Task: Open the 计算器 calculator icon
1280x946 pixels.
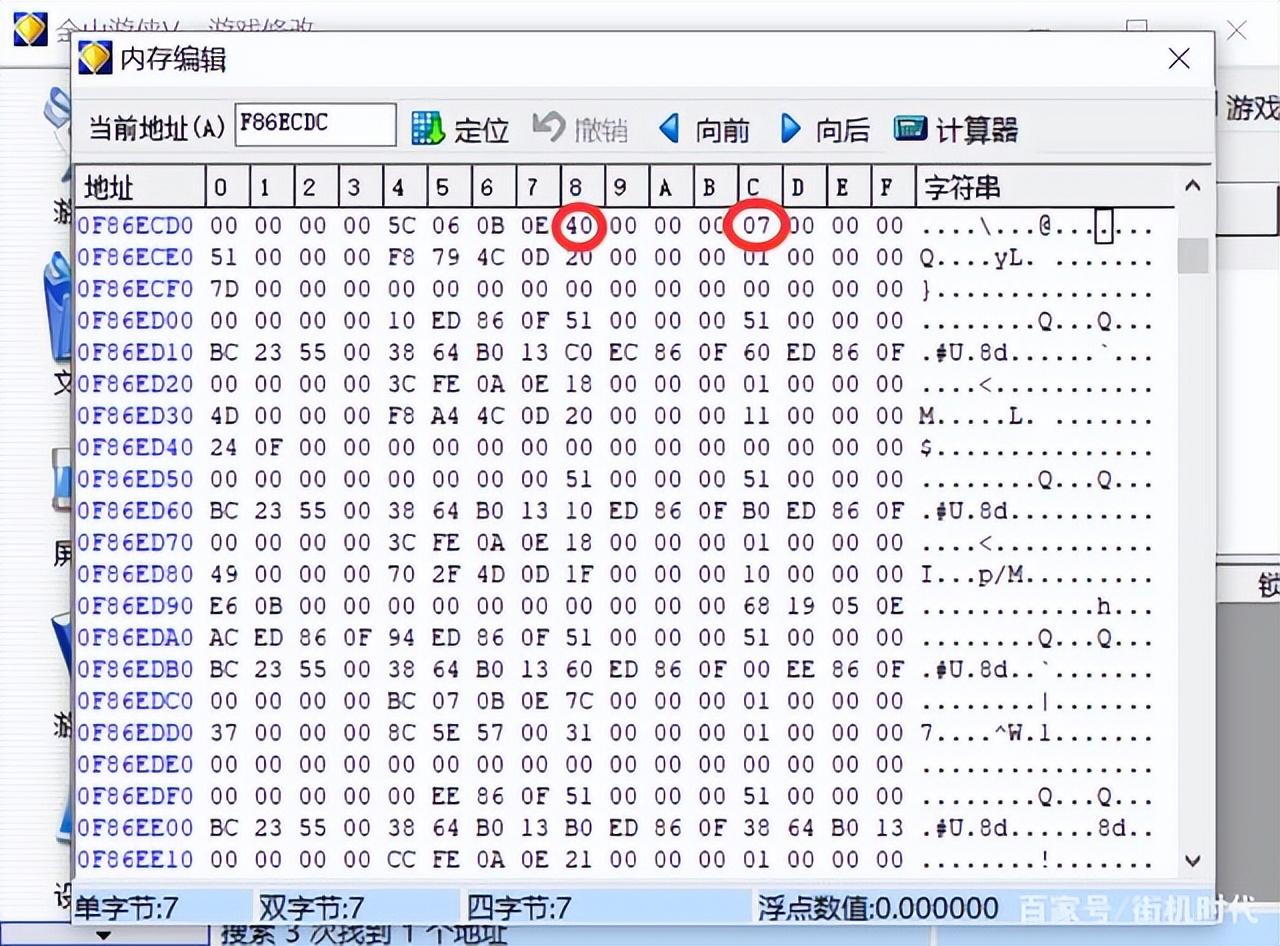Action: pos(910,128)
